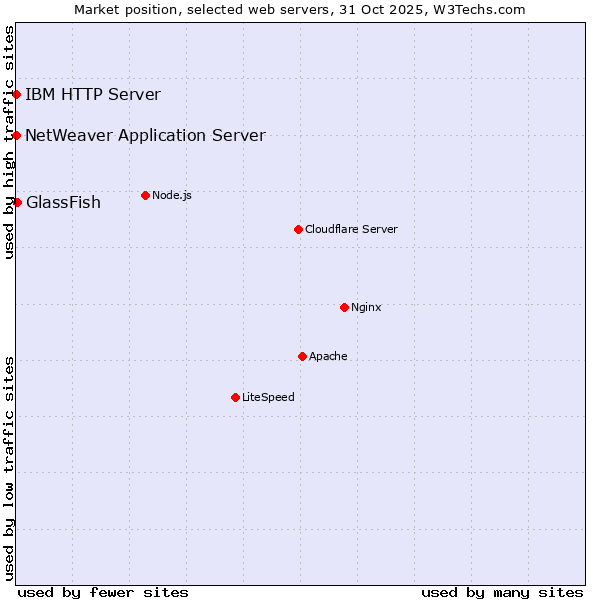The image size is (600, 600).
Task: Click the GlassFish text label
Action: (x=63, y=202)
